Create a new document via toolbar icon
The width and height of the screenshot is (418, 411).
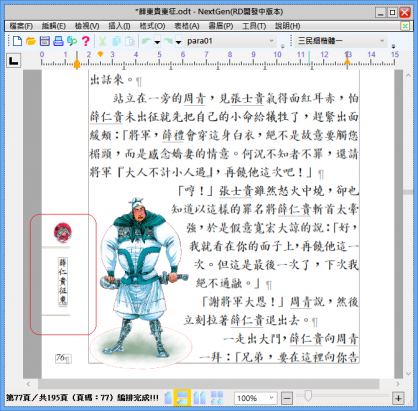[17, 41]
